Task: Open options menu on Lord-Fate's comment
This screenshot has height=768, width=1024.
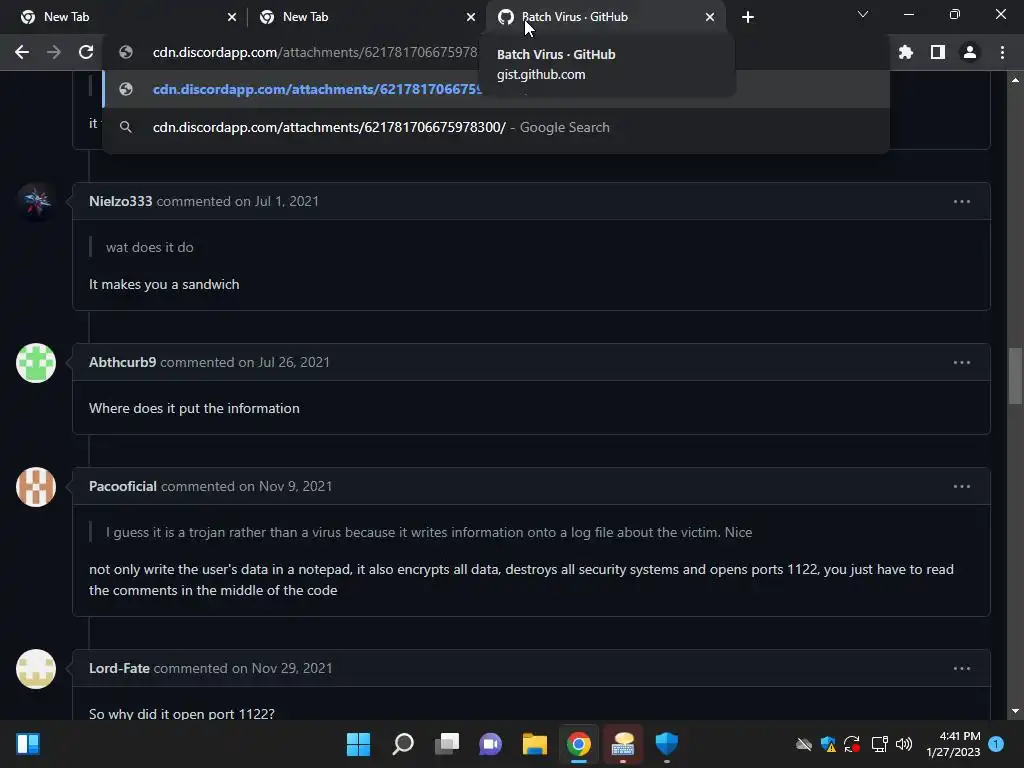Action: click(x=961, y=669)
